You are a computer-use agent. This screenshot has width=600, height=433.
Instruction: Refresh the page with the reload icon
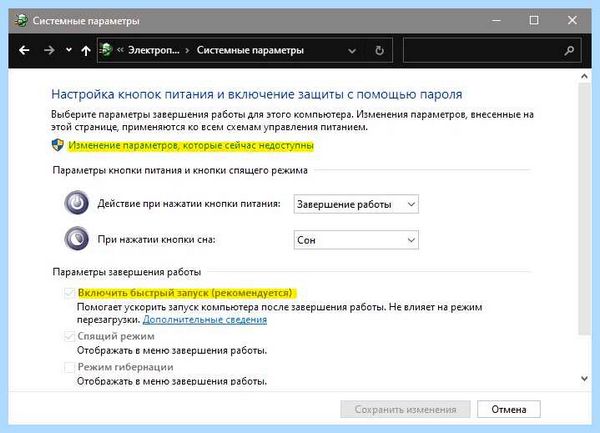[x=379, y=50]
